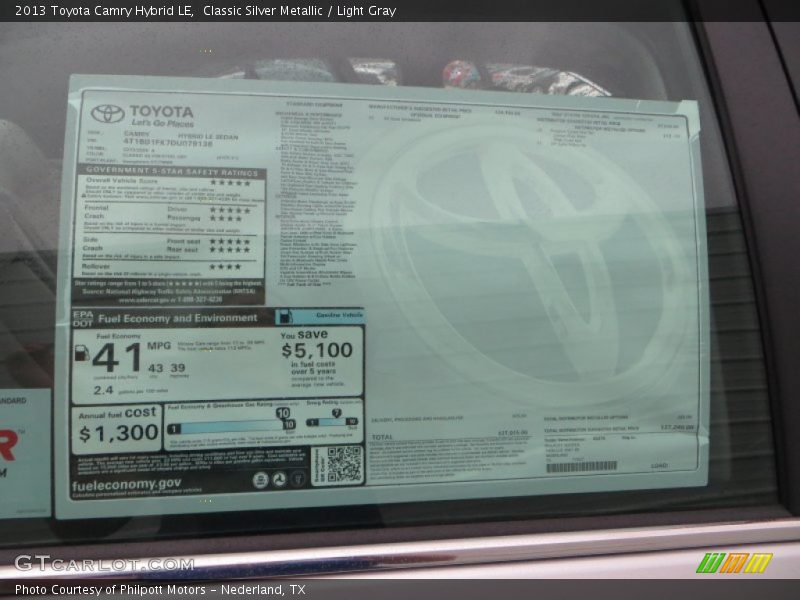Click the Frontal Crash Passenger star rating

[226, 219]
